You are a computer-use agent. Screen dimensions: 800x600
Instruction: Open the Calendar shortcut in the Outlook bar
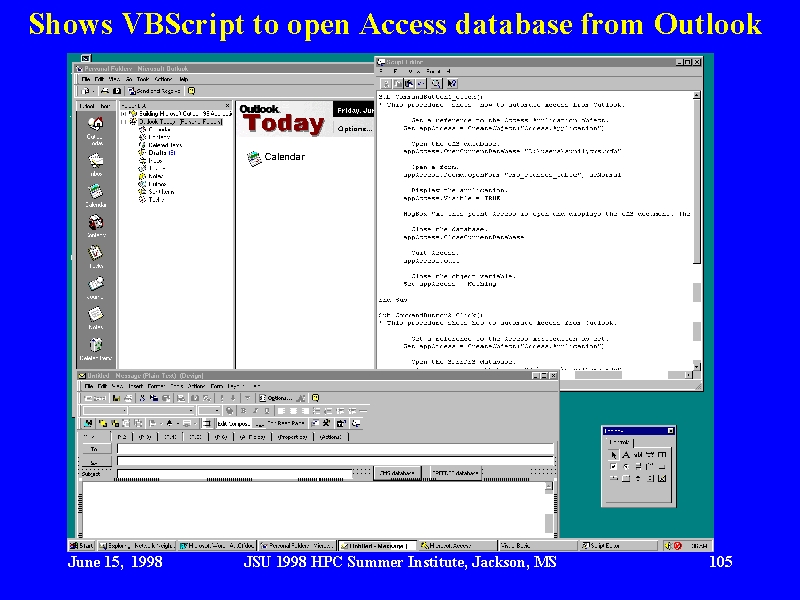click(95, 195)
